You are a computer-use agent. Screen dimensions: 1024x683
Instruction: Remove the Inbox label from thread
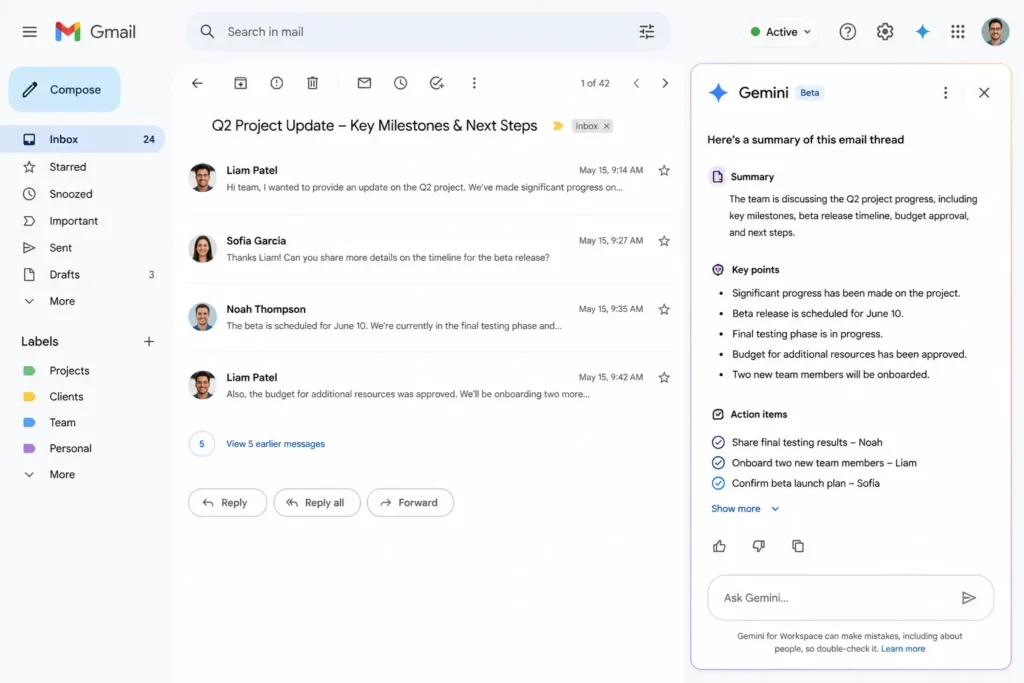(607, 126)
